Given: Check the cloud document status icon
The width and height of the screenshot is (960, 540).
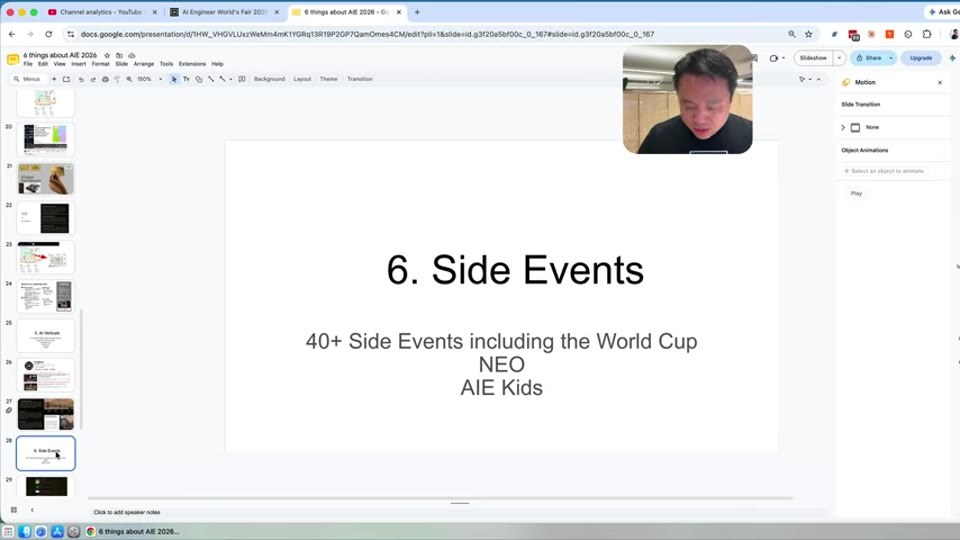Looking at the screenshot, I should coord(132,55).
